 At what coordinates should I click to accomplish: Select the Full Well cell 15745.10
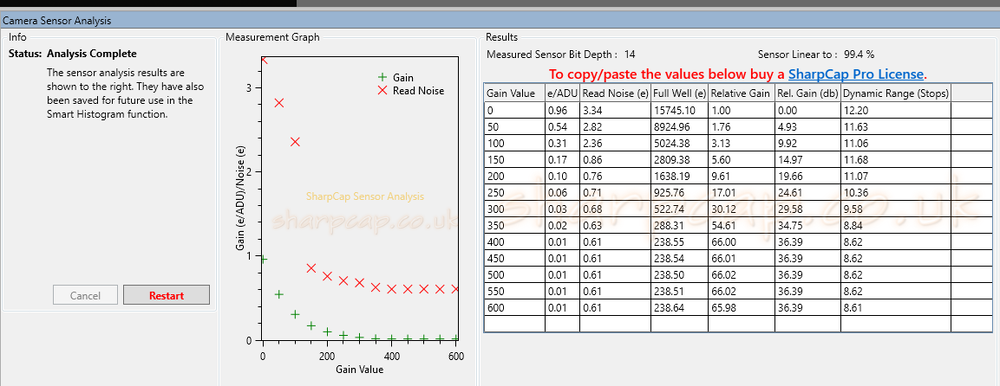[x=680, y=110]
